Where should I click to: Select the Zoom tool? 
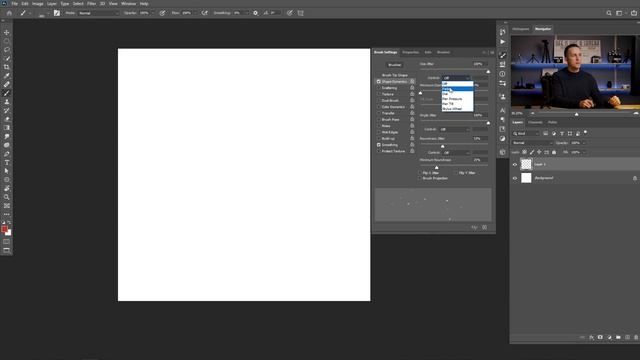click(x=7, y=197)
